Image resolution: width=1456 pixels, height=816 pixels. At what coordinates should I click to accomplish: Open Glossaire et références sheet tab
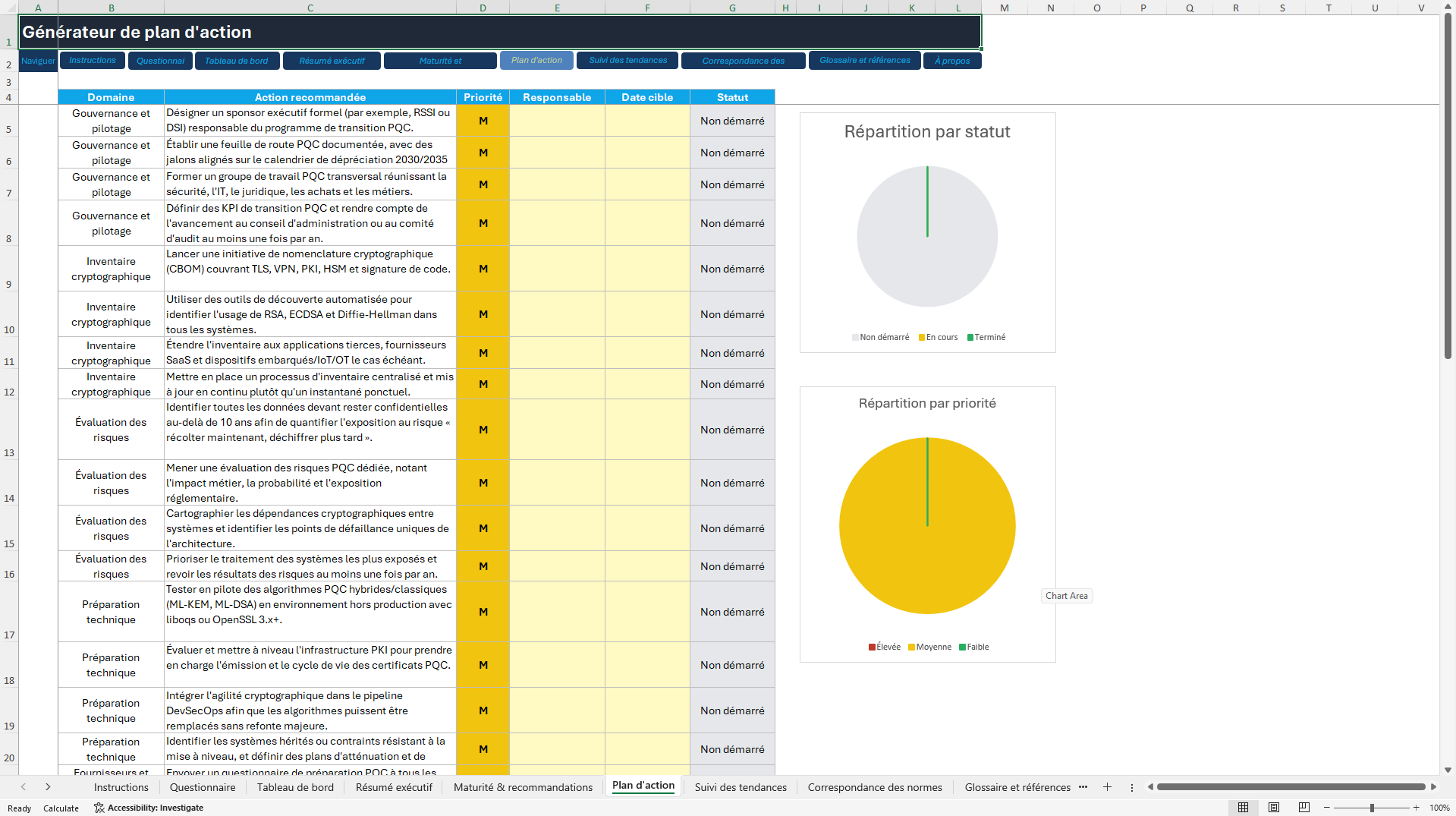pos(1017,787)
